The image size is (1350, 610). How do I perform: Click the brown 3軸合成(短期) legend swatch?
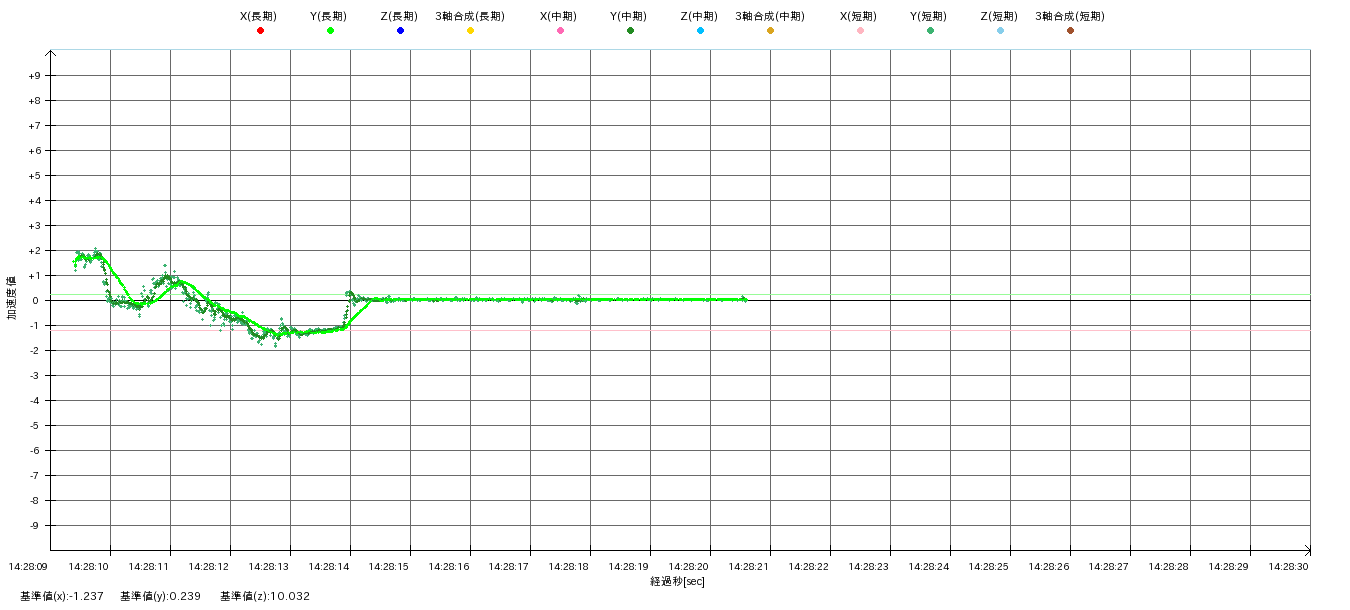click(1070, 31)
